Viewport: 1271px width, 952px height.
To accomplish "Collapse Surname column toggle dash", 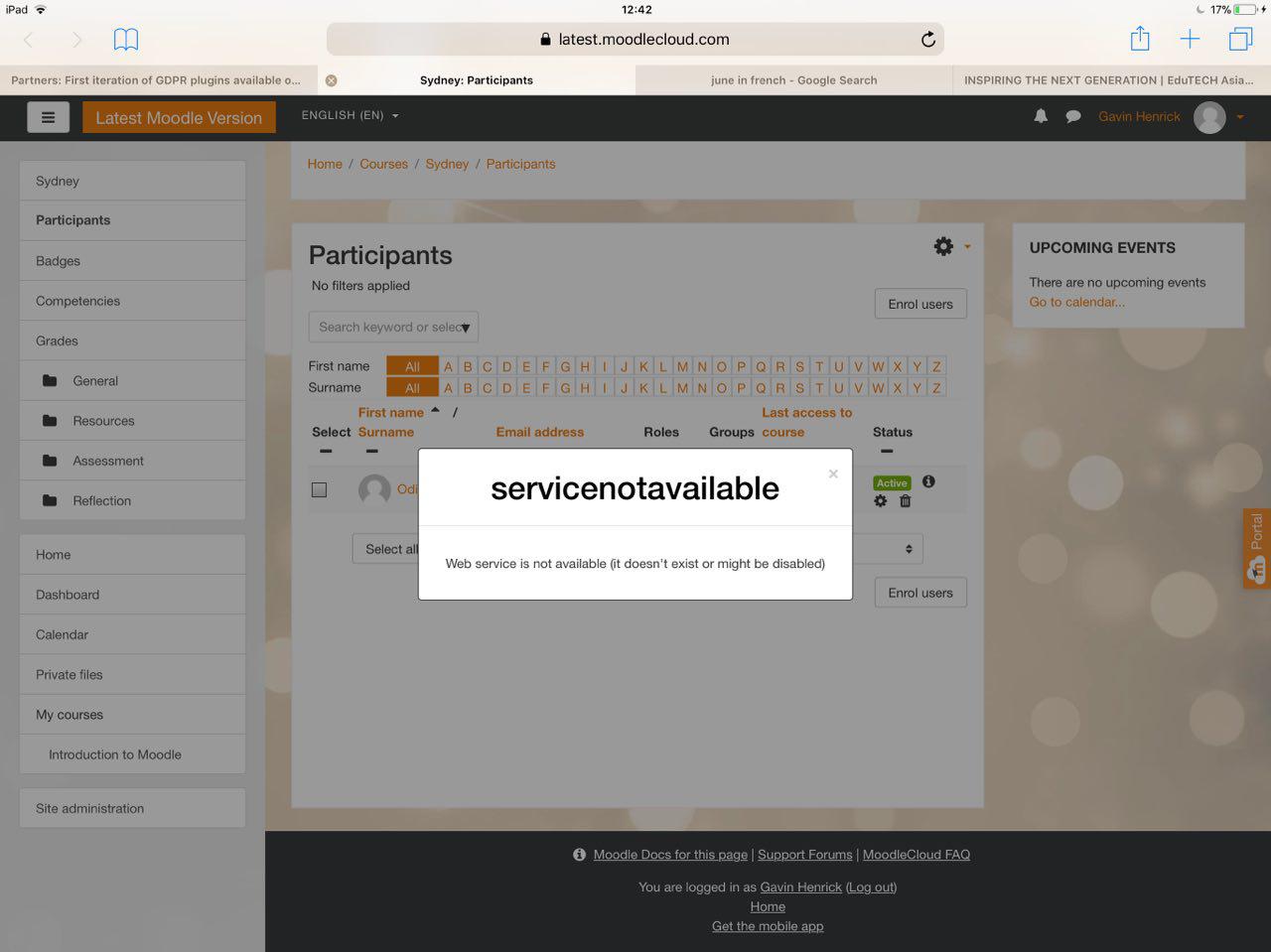I will [x=371, y=452].
